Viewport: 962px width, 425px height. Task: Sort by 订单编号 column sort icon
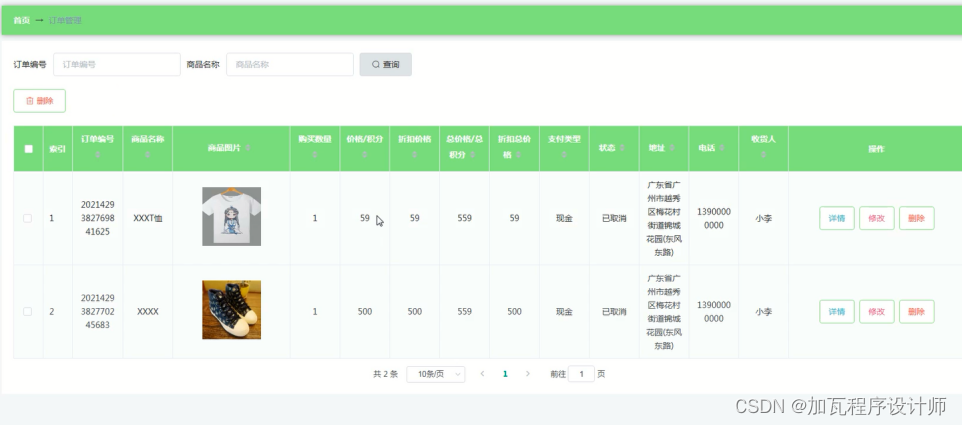click(98, 155)
